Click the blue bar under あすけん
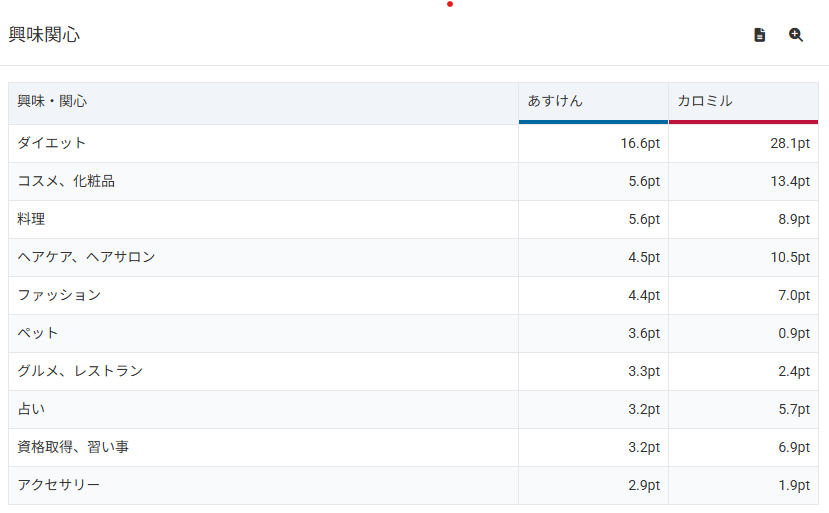Screen dimensions: 829x513 593,122
